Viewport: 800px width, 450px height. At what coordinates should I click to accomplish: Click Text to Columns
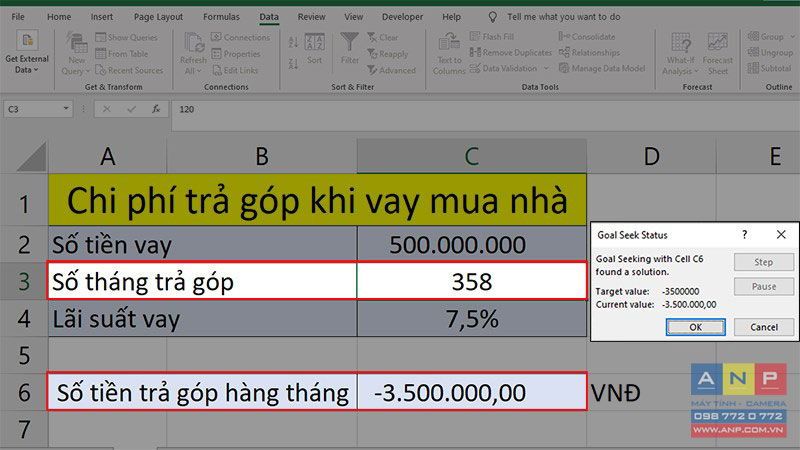(x=449, y=54)
